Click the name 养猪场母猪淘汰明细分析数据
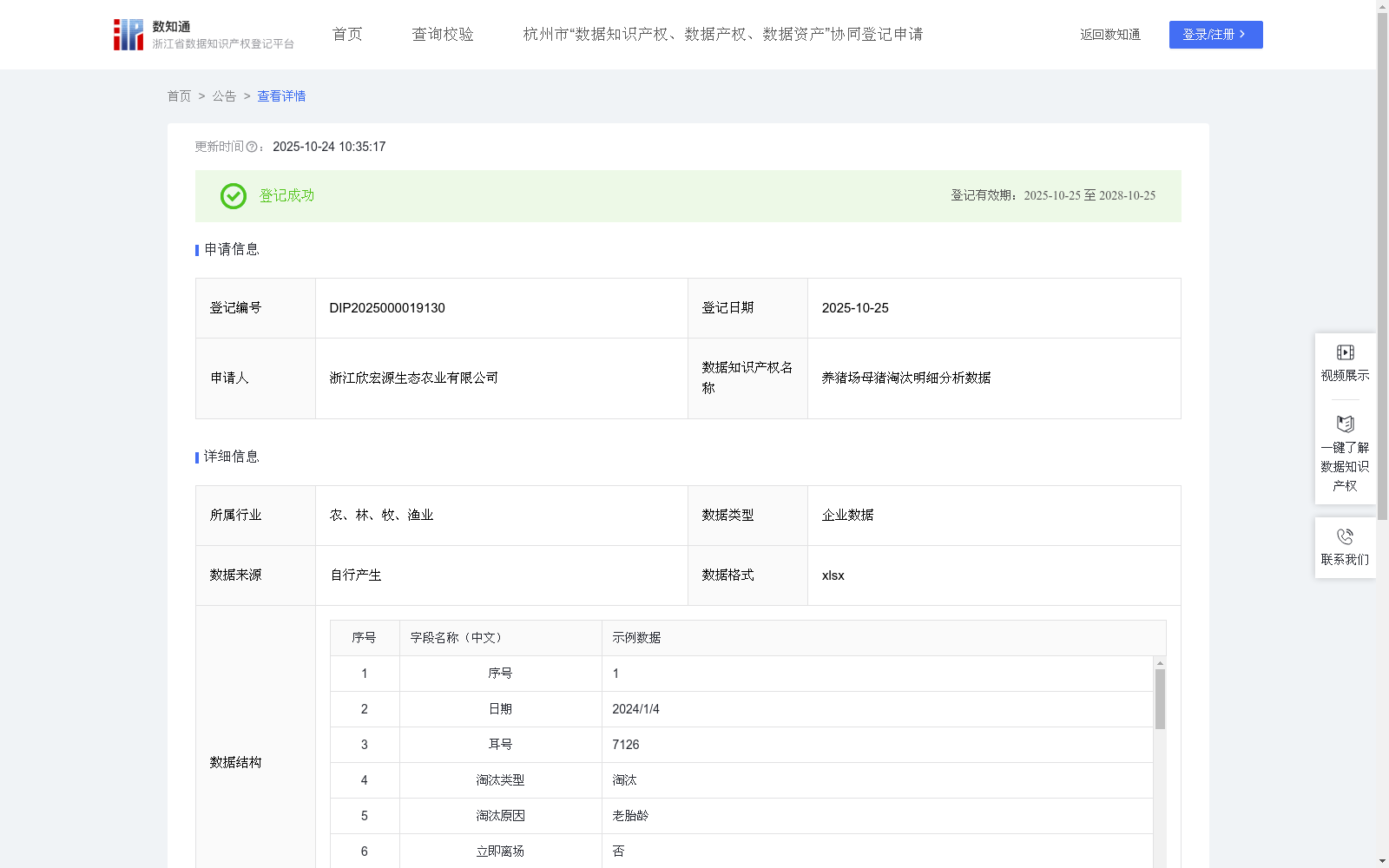The image size is (1389, 868). pyautogui.click(x=906, y=378)
